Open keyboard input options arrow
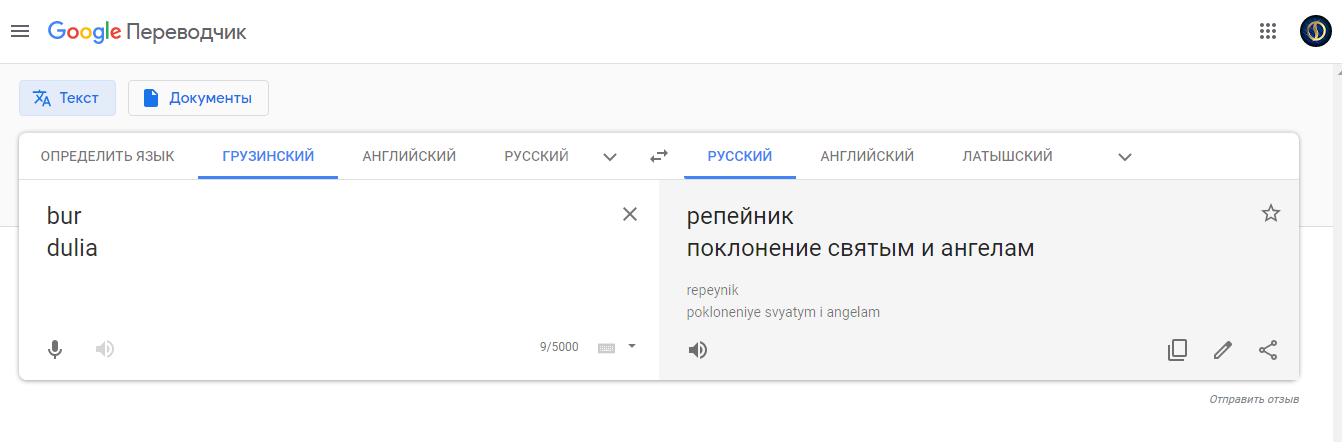 pyautogui.click(x=631, y=346)
